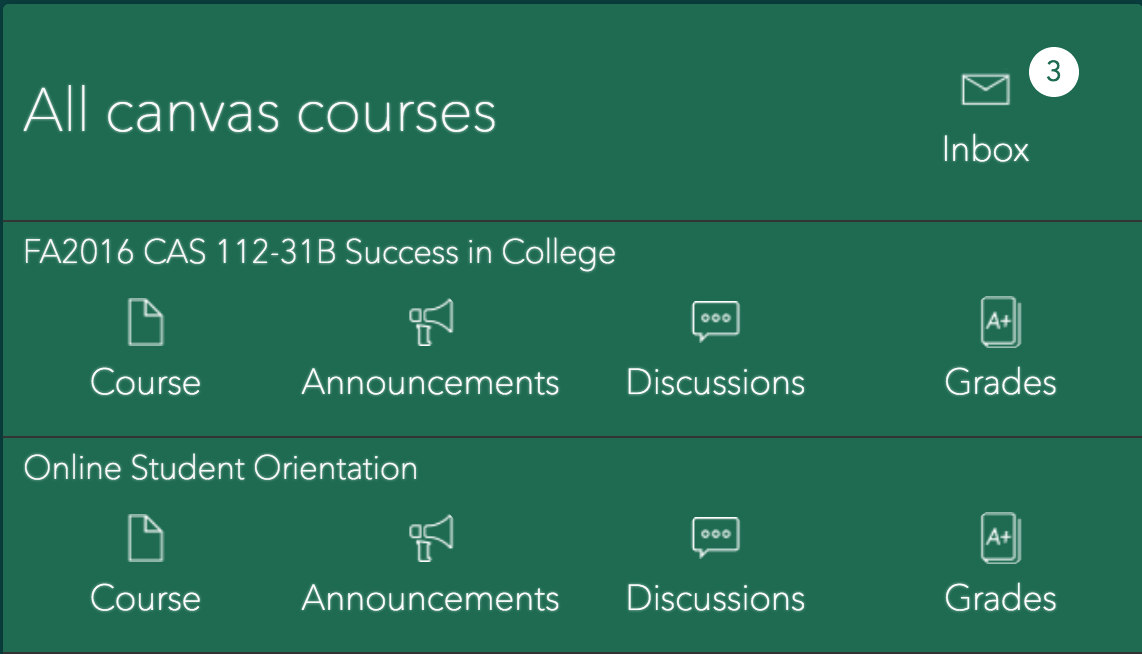Open Discussions speech bubble for Success in College
Image resolution: width=1142 pixels, height=654 pixels.
[x=716, y=322]
